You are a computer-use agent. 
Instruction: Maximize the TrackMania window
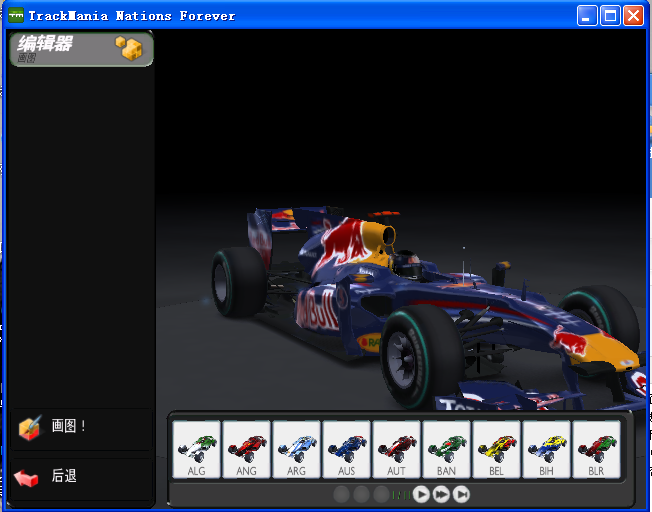(x=610, y=16)
